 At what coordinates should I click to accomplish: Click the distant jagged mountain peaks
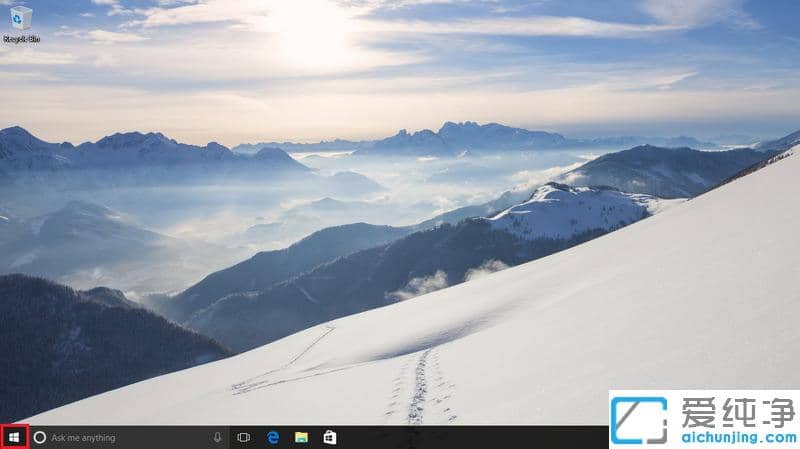pyautogui.click(x=470, y=133)
